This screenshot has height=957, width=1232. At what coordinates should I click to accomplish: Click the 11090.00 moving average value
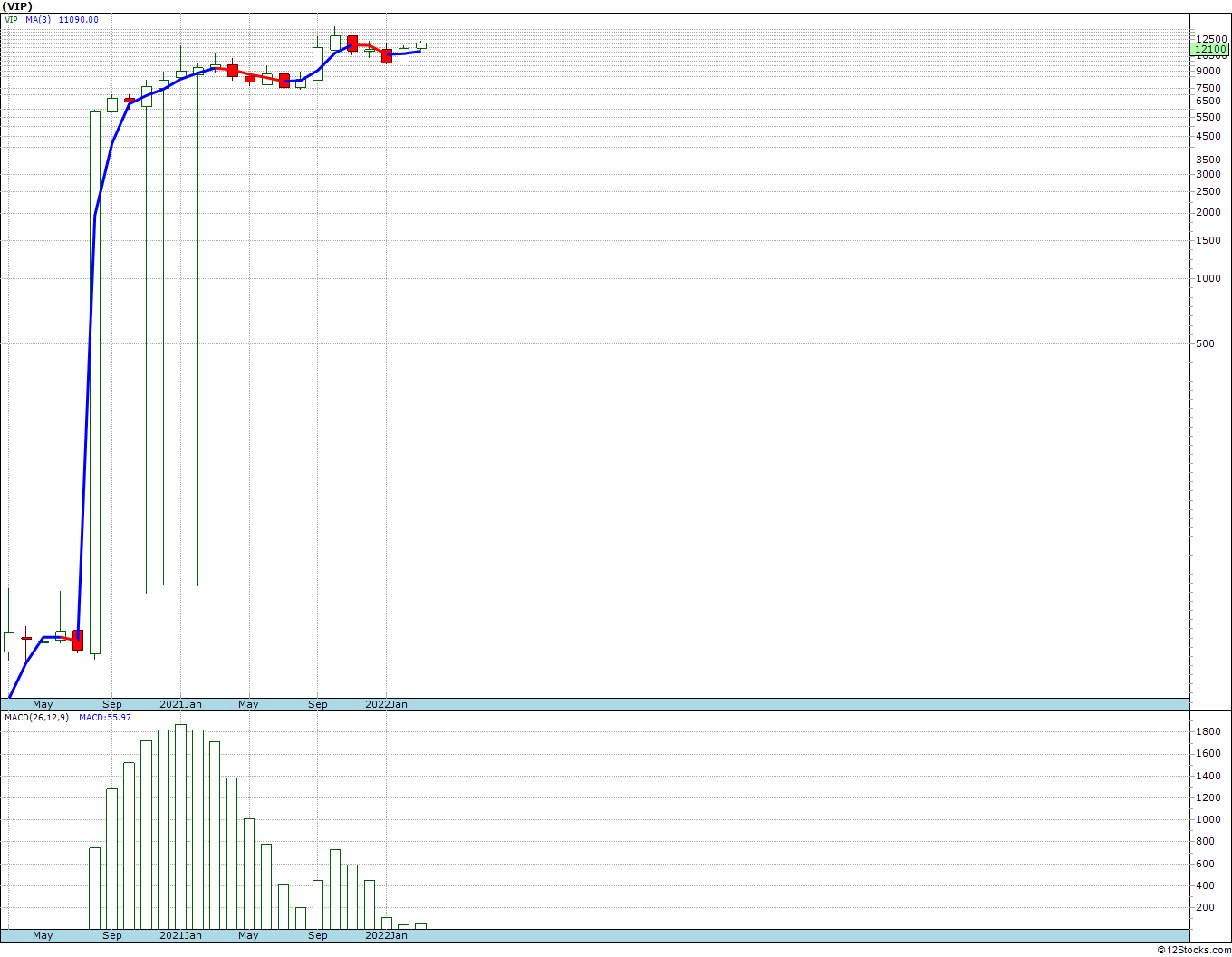pos(79,20)
